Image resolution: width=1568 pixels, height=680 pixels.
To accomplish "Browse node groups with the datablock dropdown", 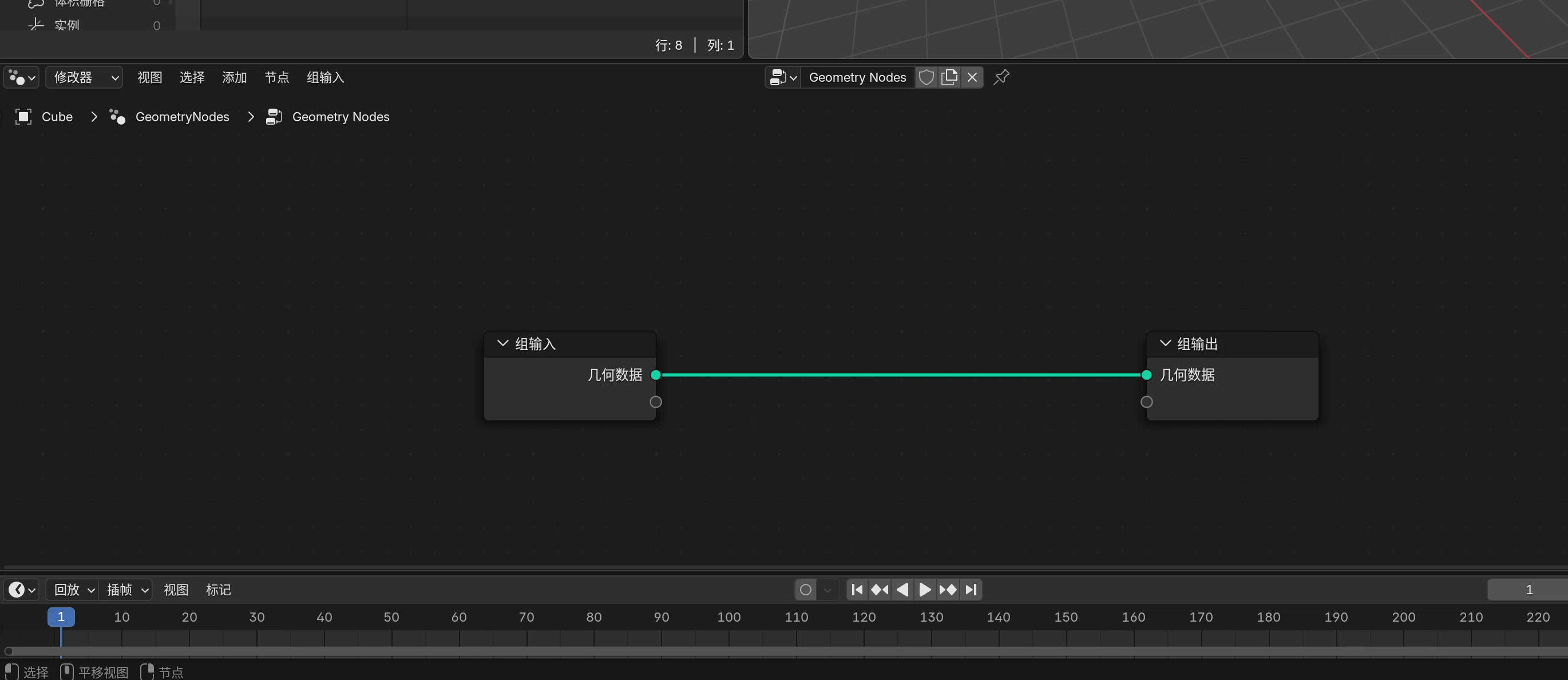I will (783, 77).
